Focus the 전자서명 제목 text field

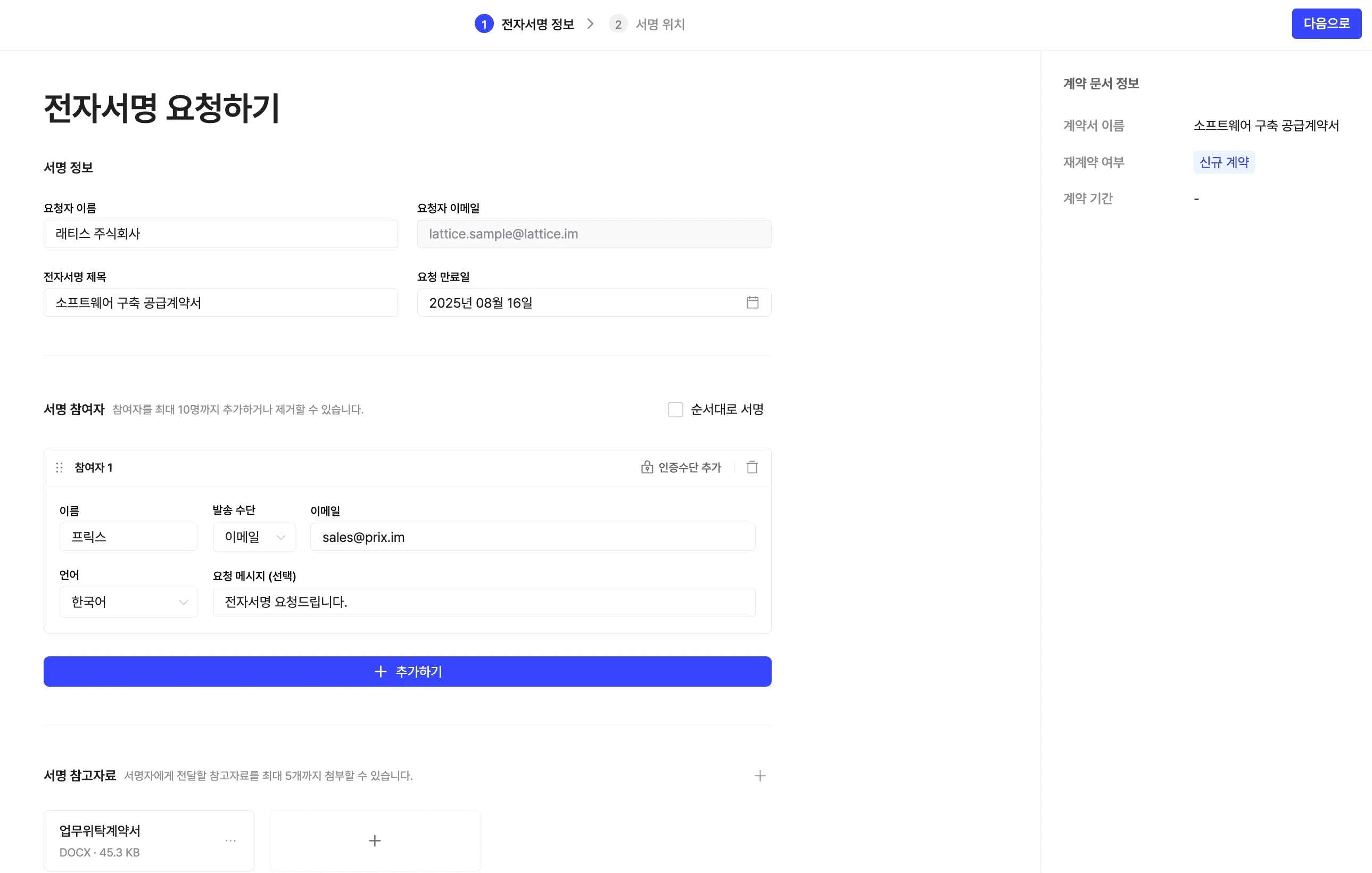pos(220,302)
